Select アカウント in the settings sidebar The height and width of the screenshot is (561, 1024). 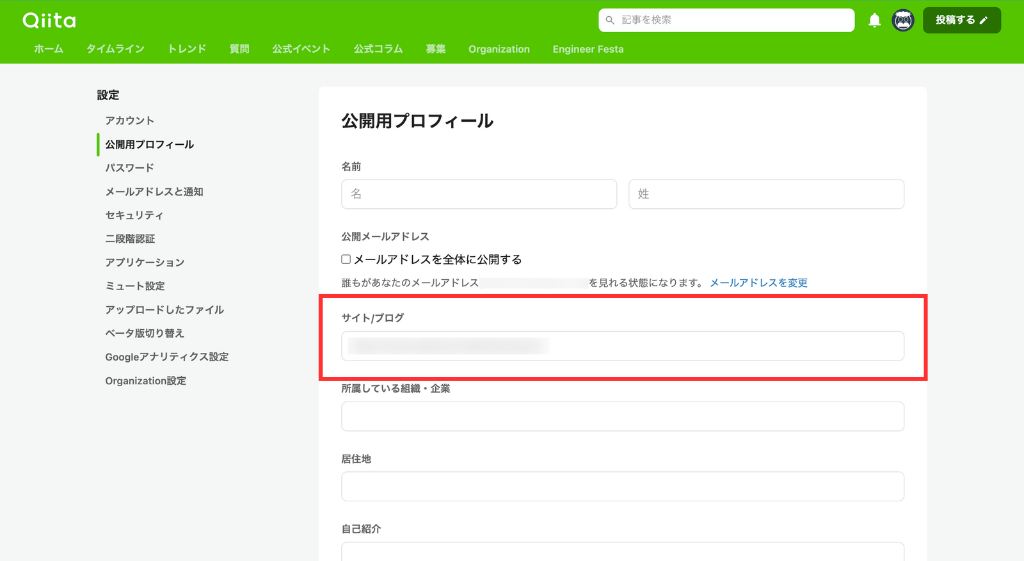click(129, 120)
